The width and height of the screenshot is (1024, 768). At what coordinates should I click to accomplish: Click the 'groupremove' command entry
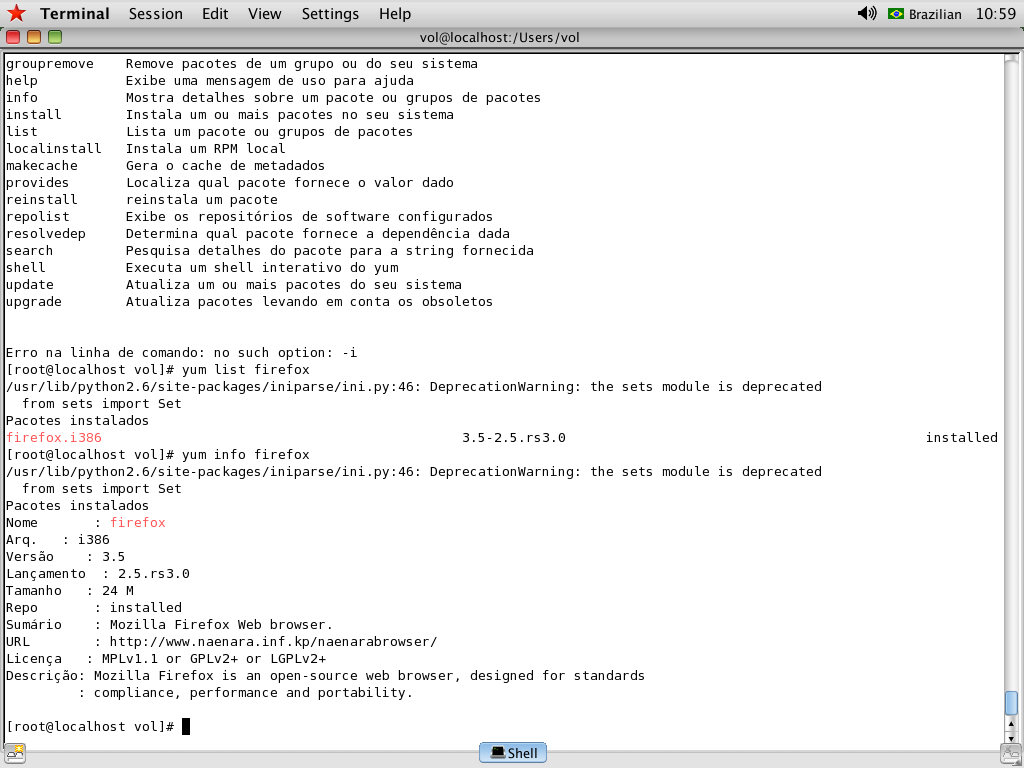point(50,64)
